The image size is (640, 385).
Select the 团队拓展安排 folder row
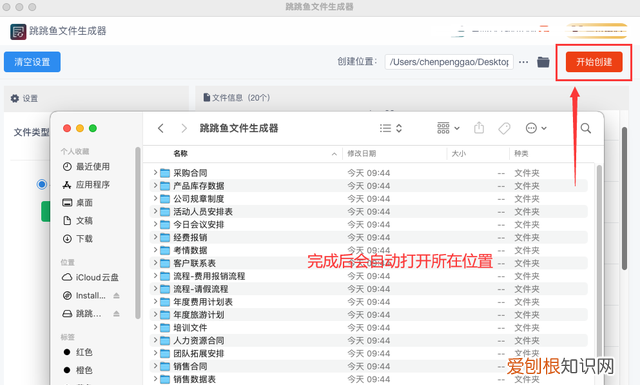[x=369, y=353]
